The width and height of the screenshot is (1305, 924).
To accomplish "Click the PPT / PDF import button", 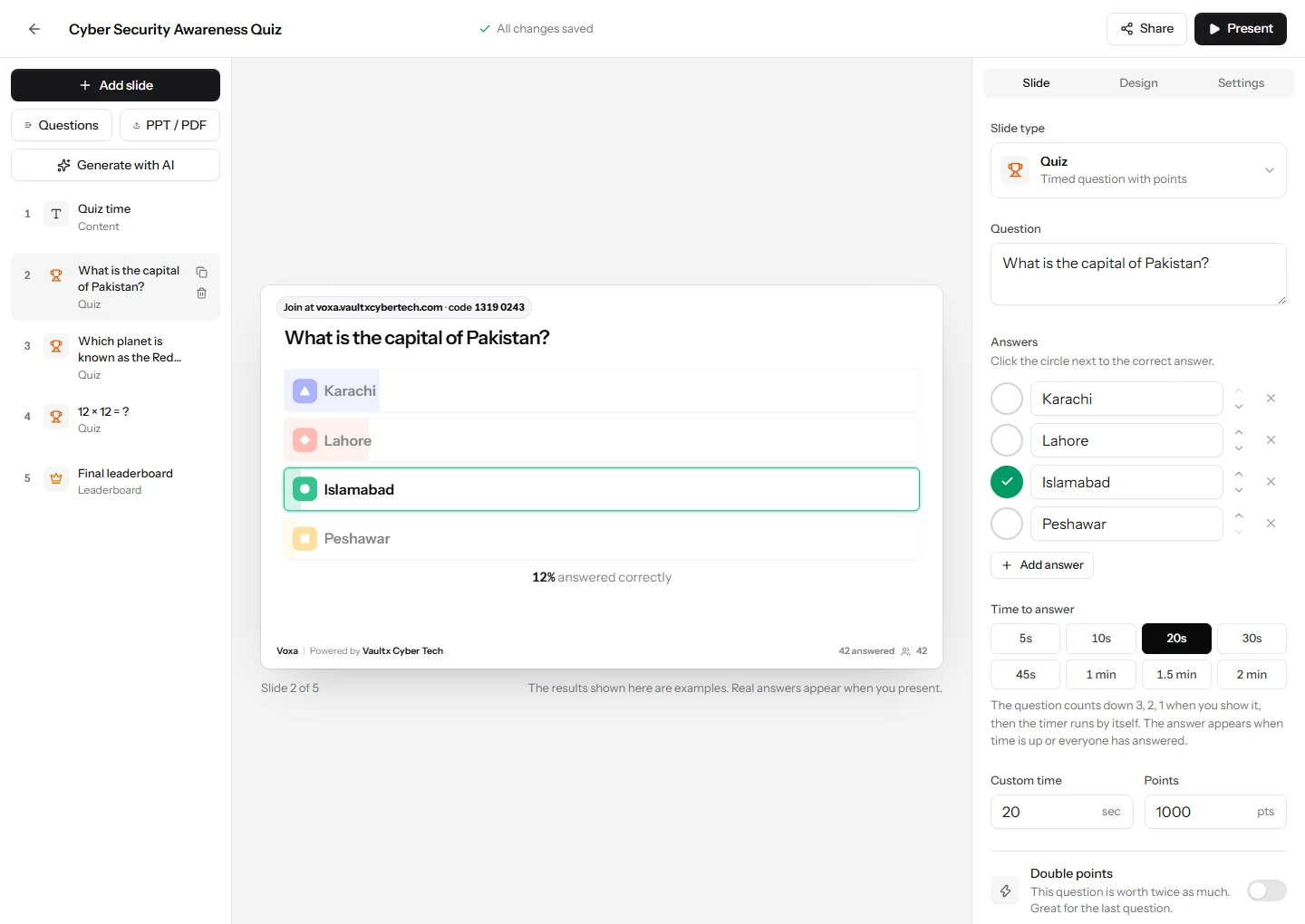I will (169, 125).
